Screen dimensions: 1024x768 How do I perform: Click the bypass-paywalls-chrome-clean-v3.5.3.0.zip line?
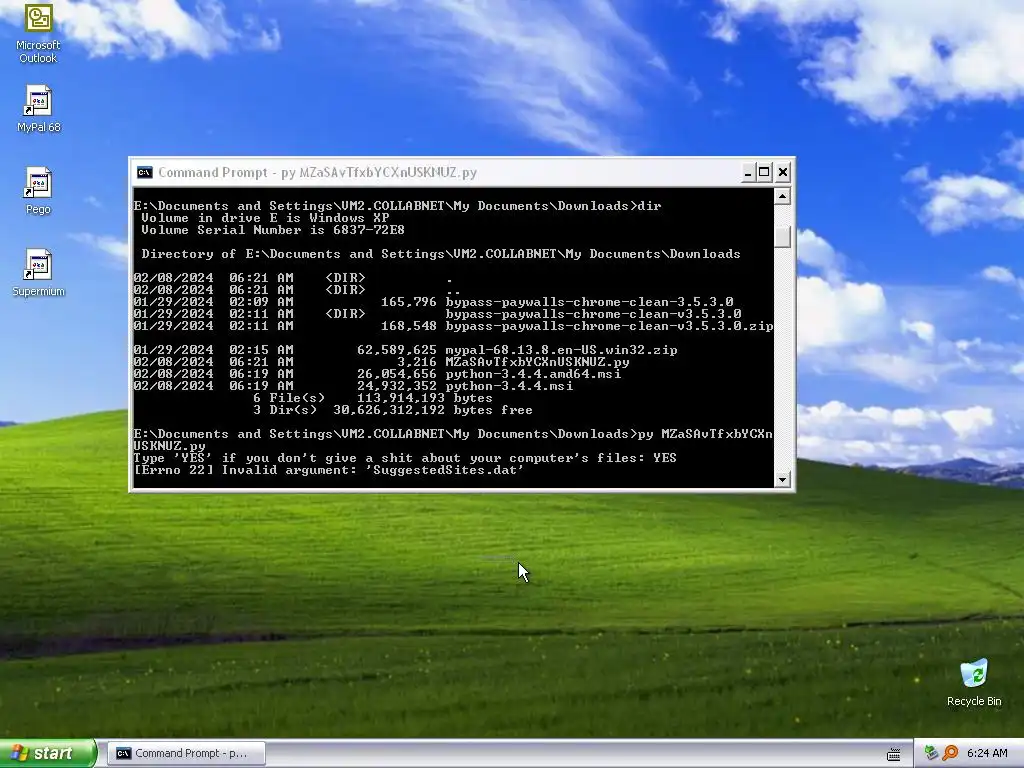[453, 326]
